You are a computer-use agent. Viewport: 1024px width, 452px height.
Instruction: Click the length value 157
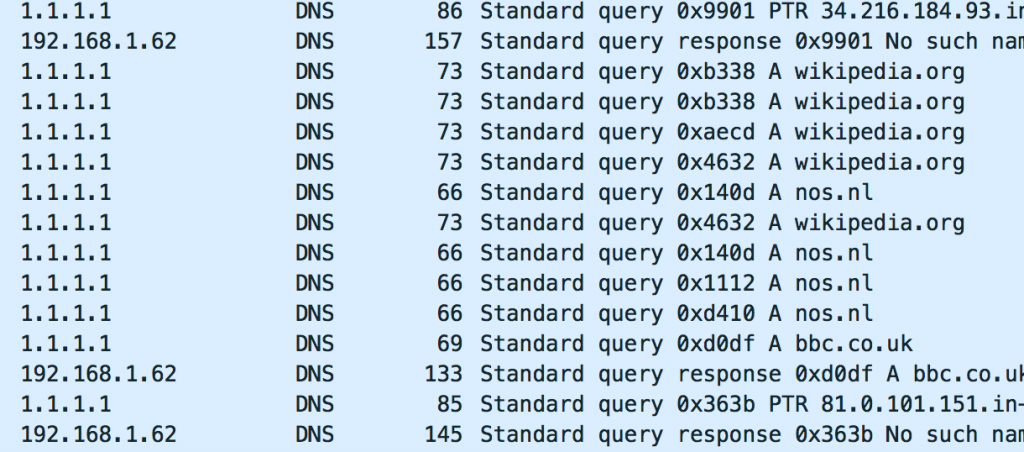[x=443, y=42]
